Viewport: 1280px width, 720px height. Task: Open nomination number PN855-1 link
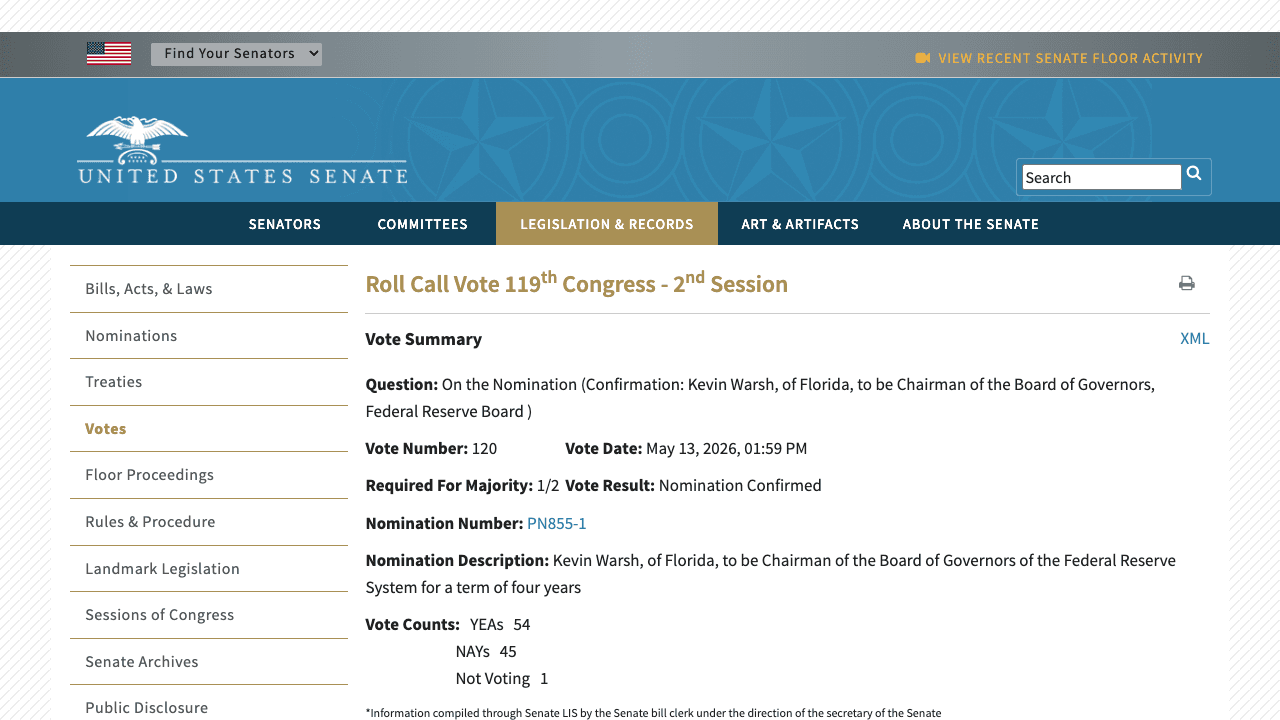click(557, 523)
